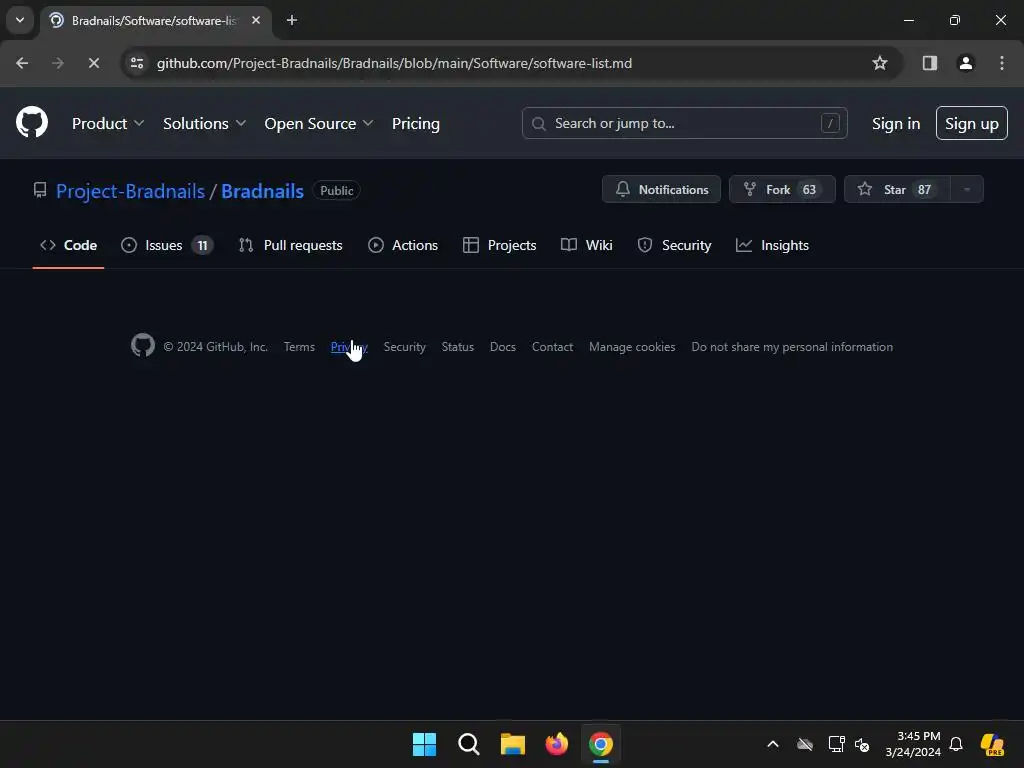Click the Copilot PRE taskbar icon
The width and height of the screenshot is (1024, 768).
click(x=992, y=744)
